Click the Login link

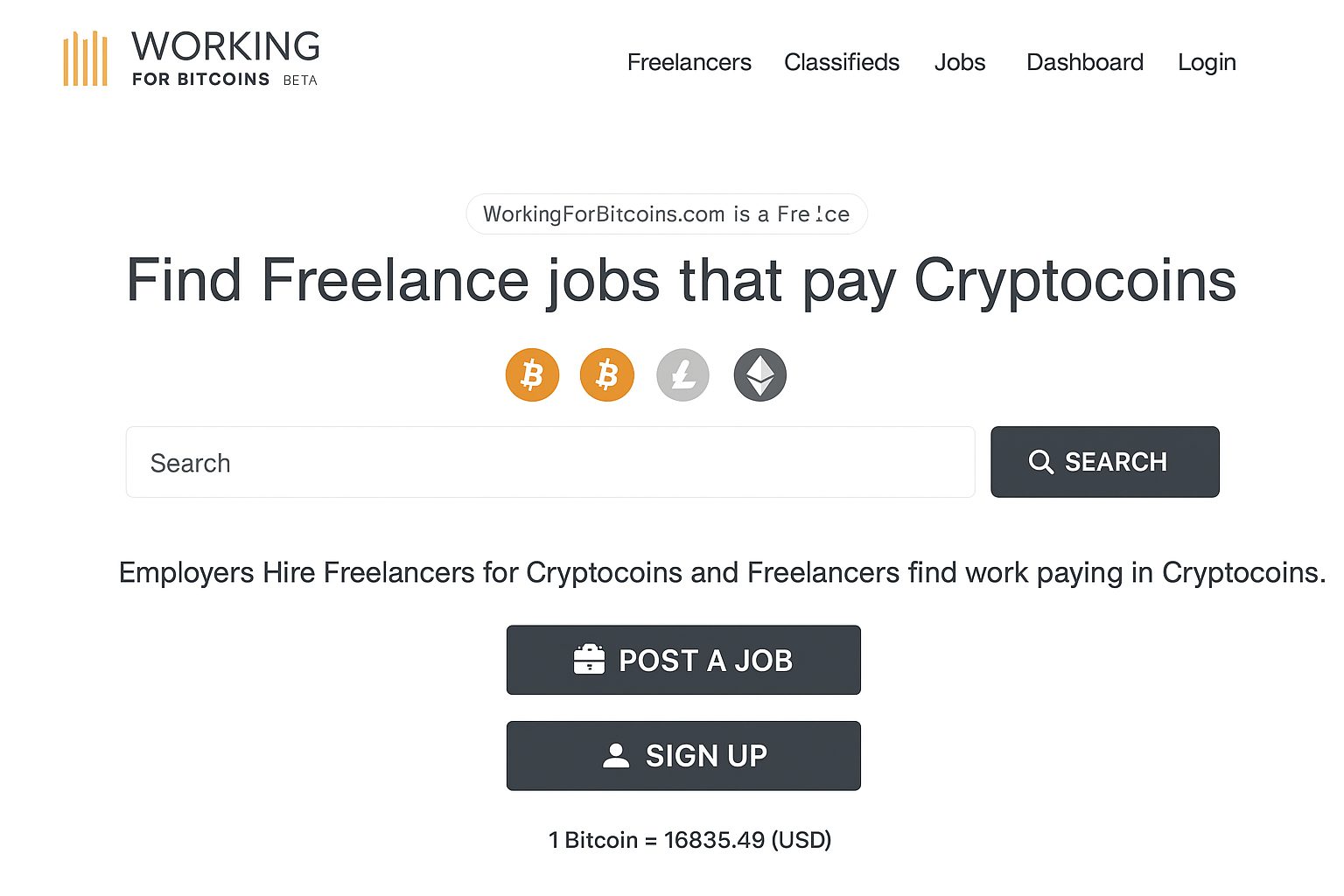point(1206,62)
